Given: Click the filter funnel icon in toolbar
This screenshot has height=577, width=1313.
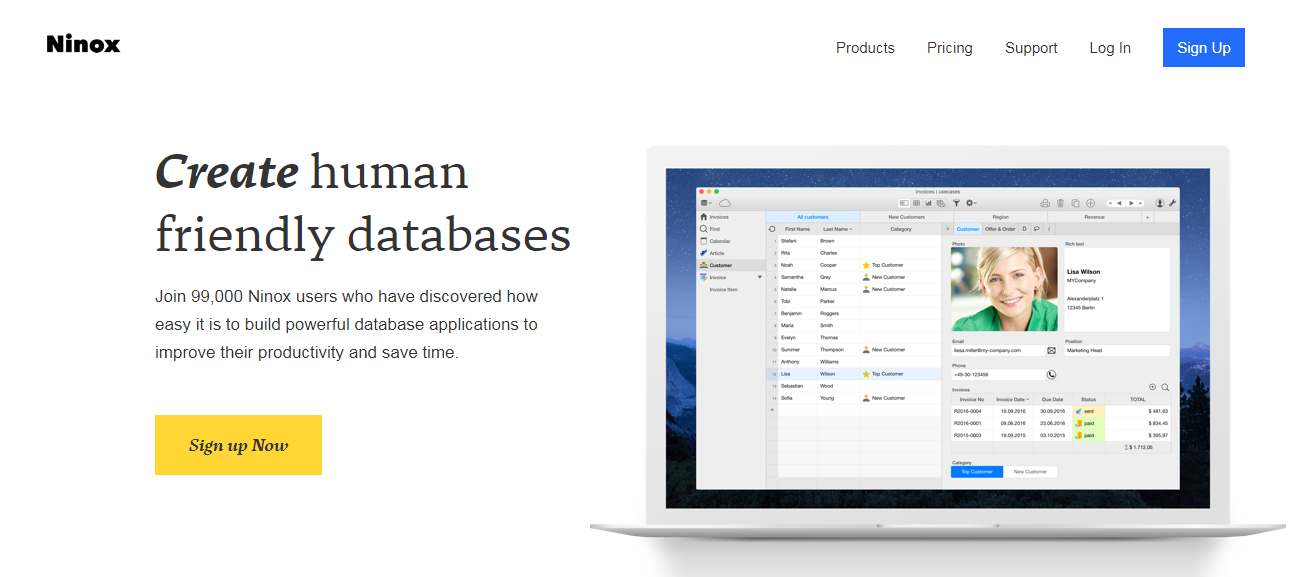Looking at the screenshot, I should tap(956, 203).
